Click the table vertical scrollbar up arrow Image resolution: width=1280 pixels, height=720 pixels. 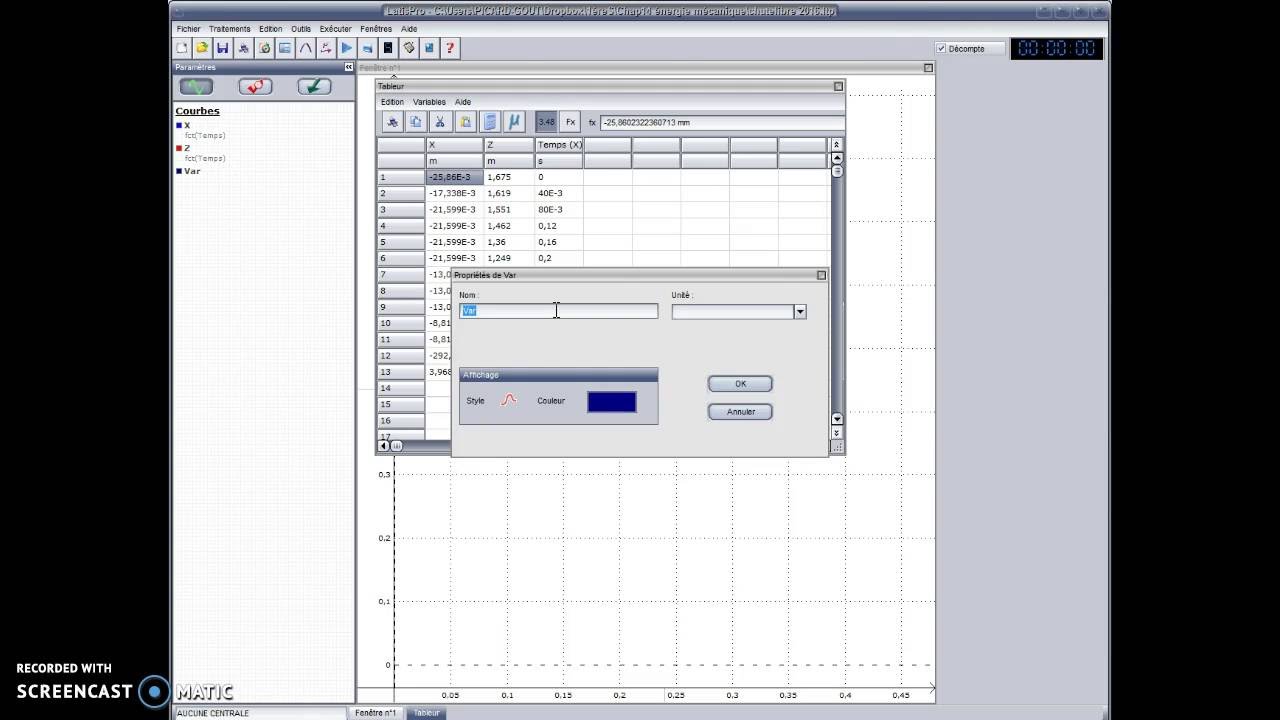point(837,158)
